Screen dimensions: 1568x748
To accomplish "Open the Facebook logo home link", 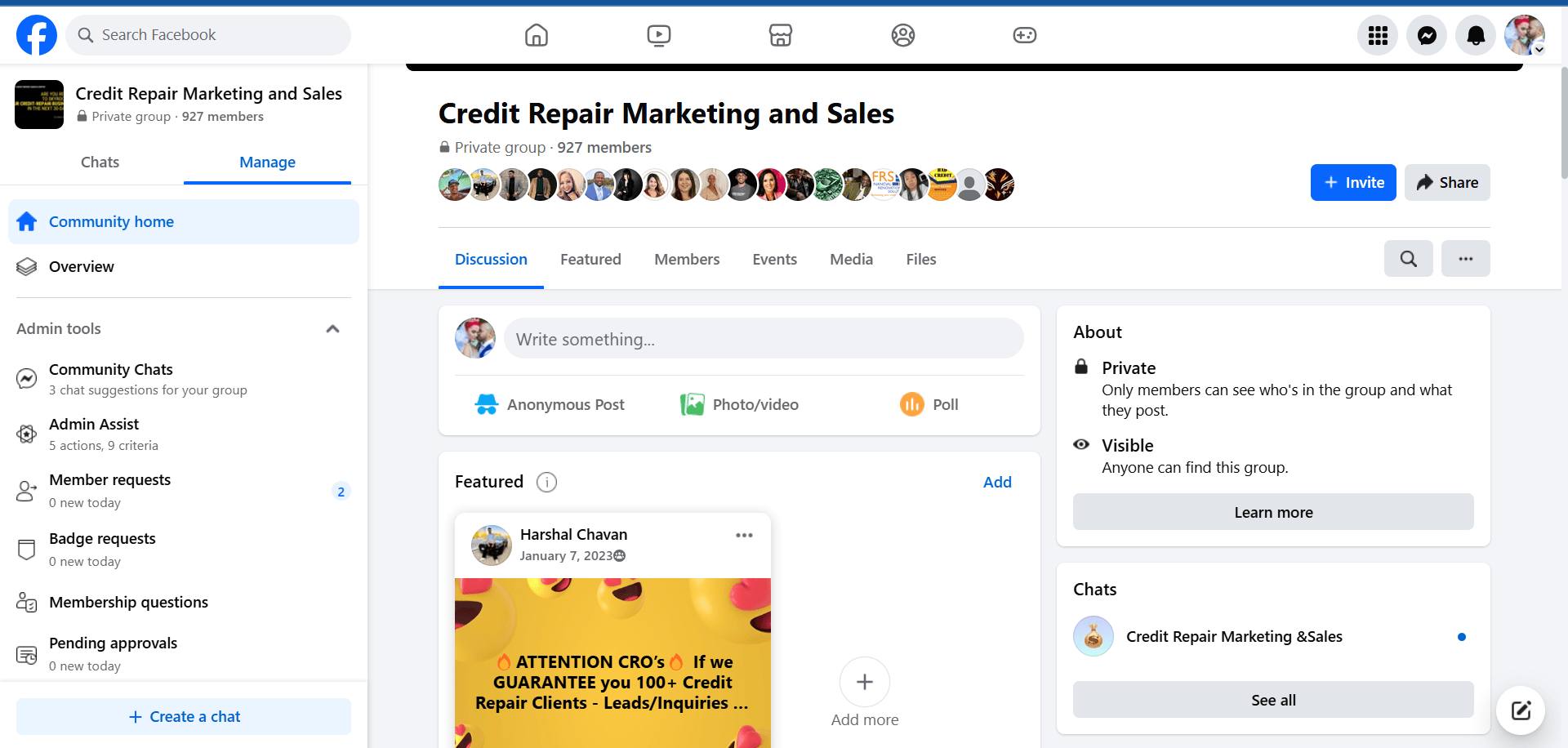I will point(37,35).
